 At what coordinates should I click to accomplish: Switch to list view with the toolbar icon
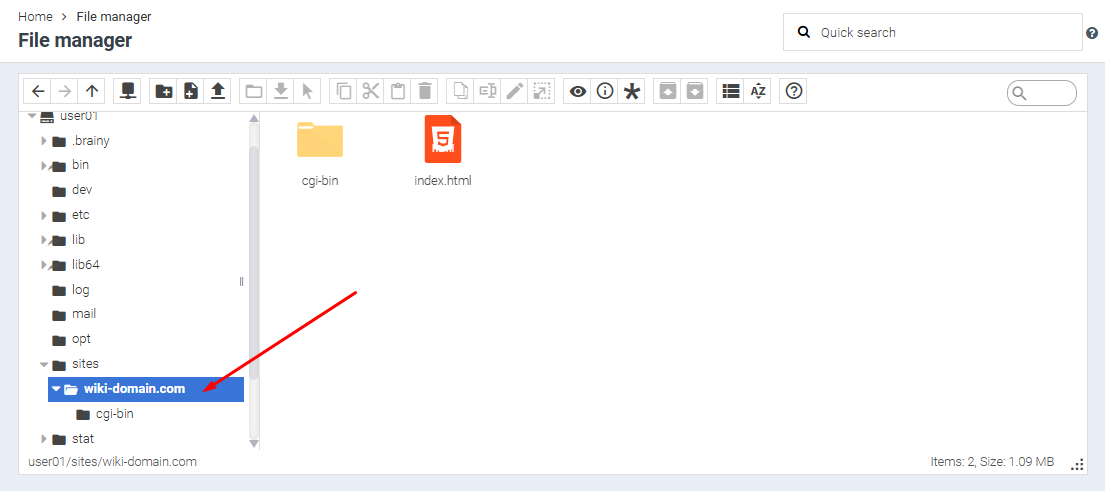[731, 91]
